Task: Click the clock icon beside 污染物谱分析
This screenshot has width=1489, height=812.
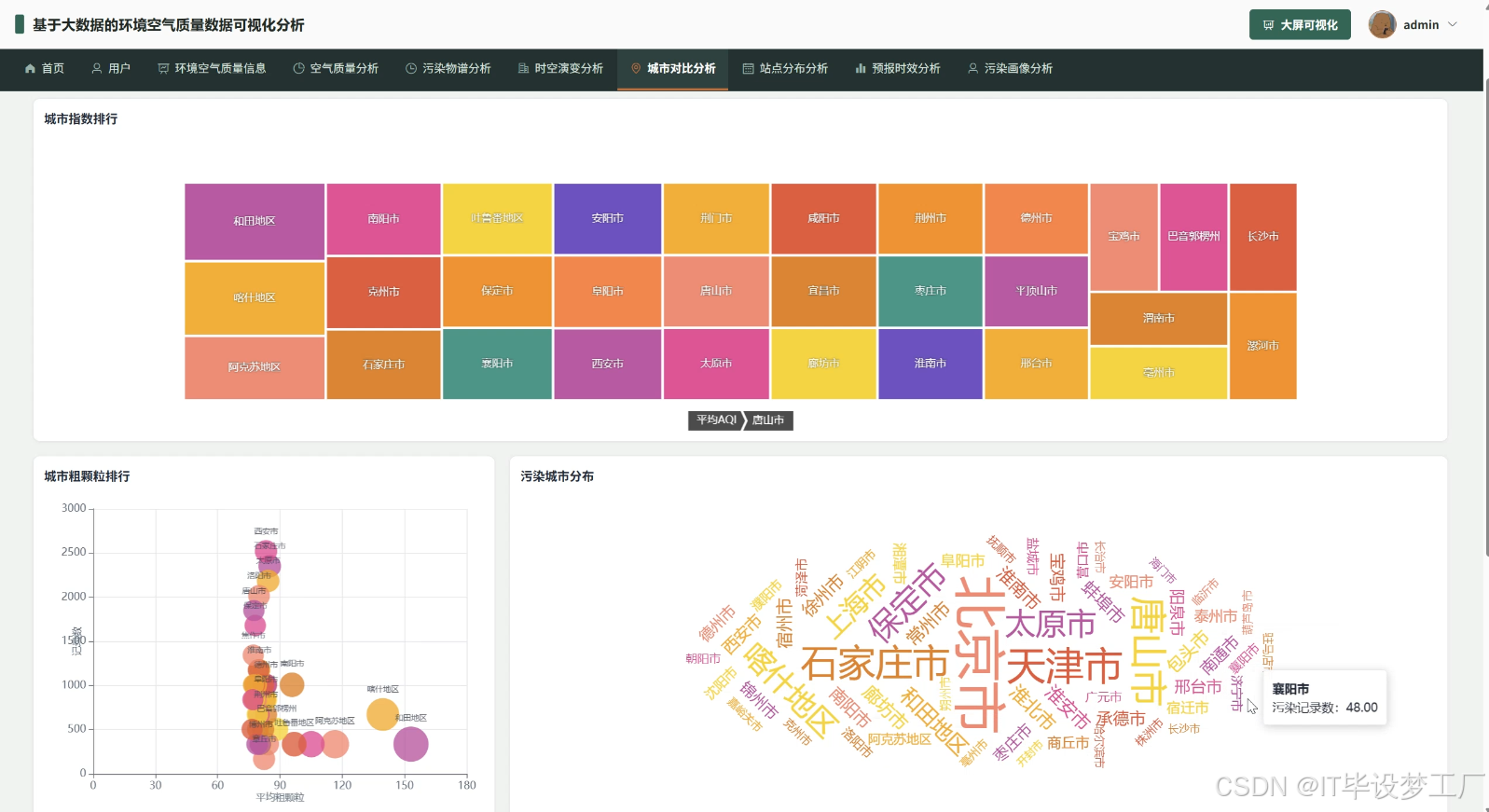Action: 411,69
